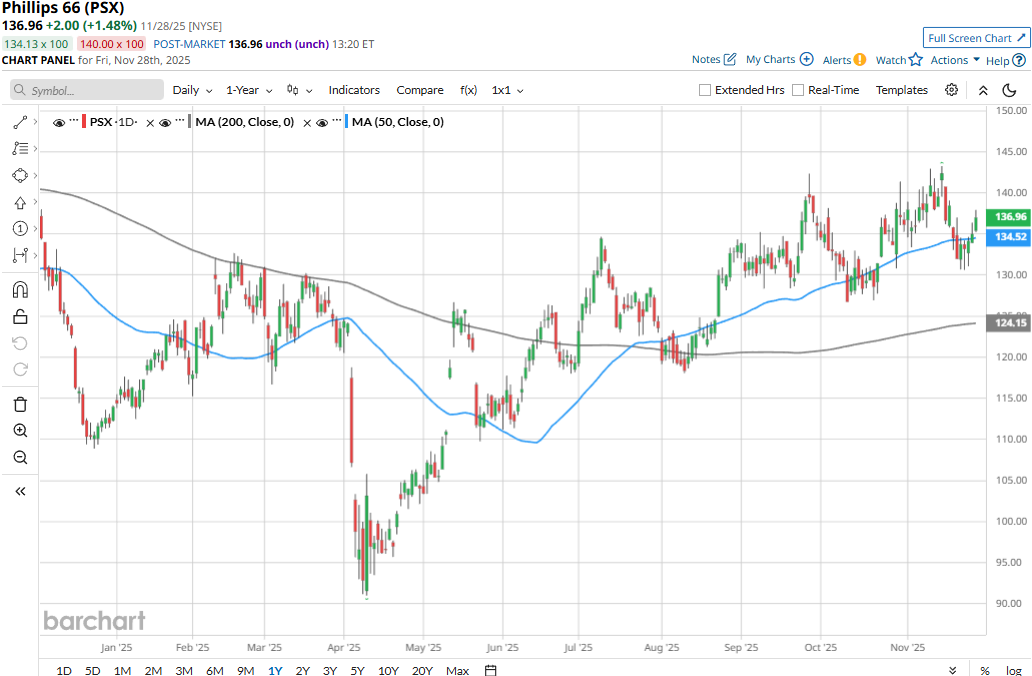The width and height of the screenshot is (1032, 676).
Task: Tick the Real-Time checkbox
Action: click(798, 90)
